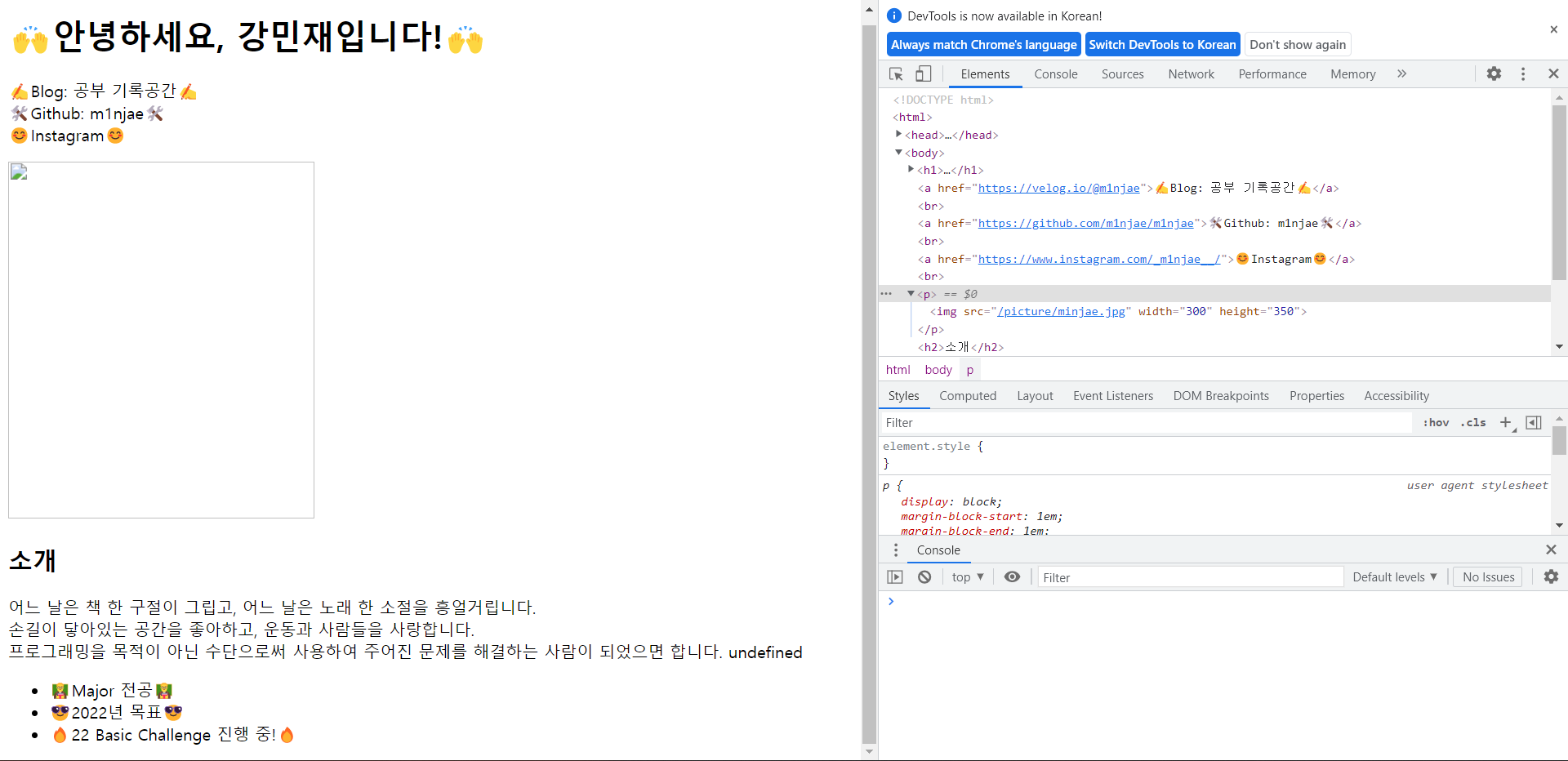Open the DOM Breakpoints pane tab
Screen dimensions: 1568x761
point(1221,396)
